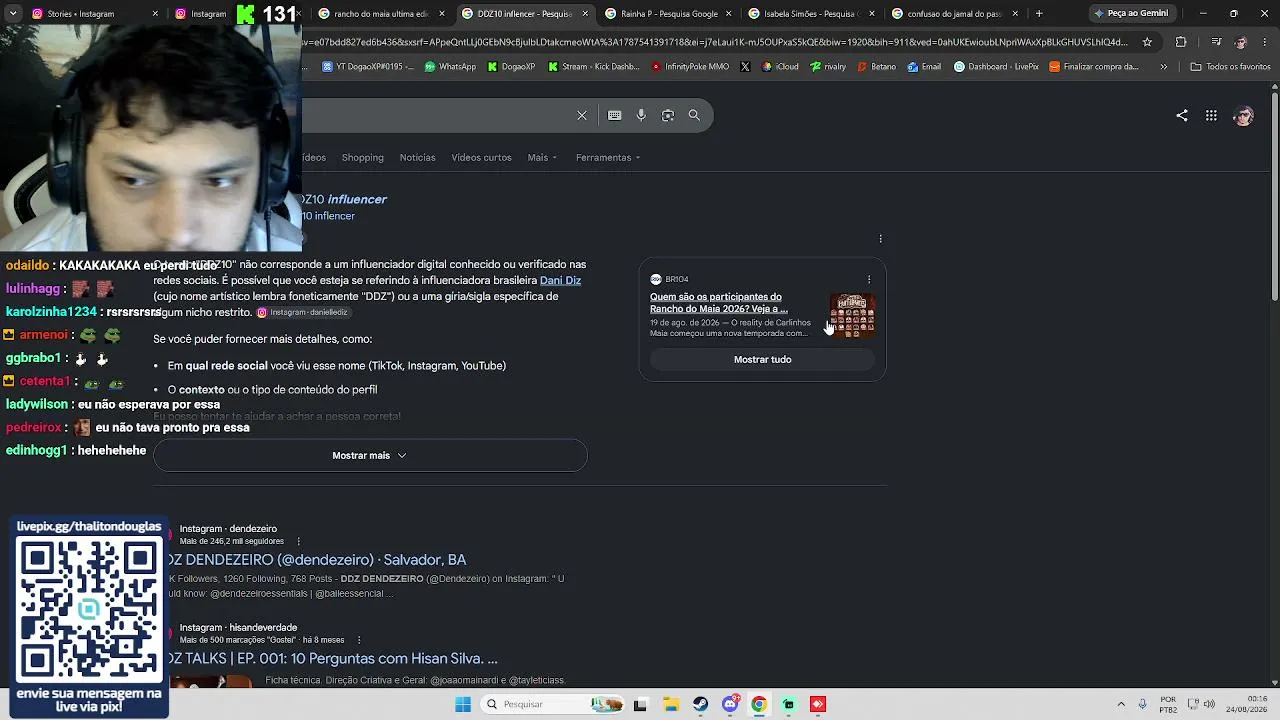The image size is (1280, 720).
Task: Select the Shopping search filter
Action: pos(363,157)
